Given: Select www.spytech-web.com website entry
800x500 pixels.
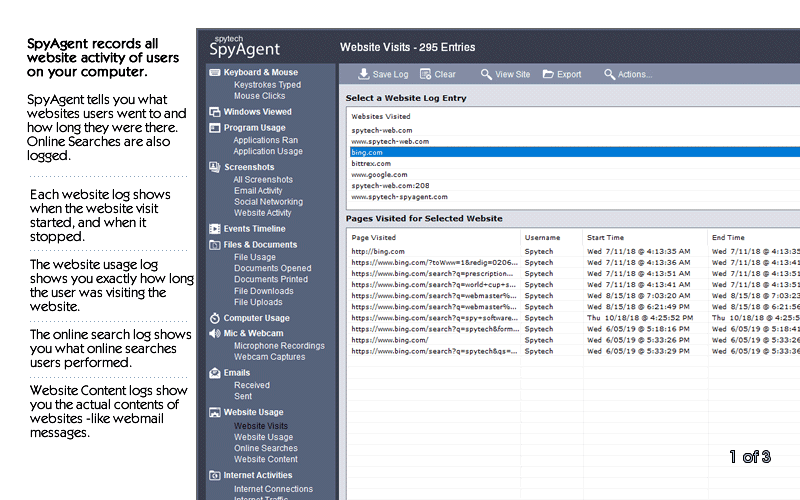Looking at the screenshot, I should click(x=575, y=141).
